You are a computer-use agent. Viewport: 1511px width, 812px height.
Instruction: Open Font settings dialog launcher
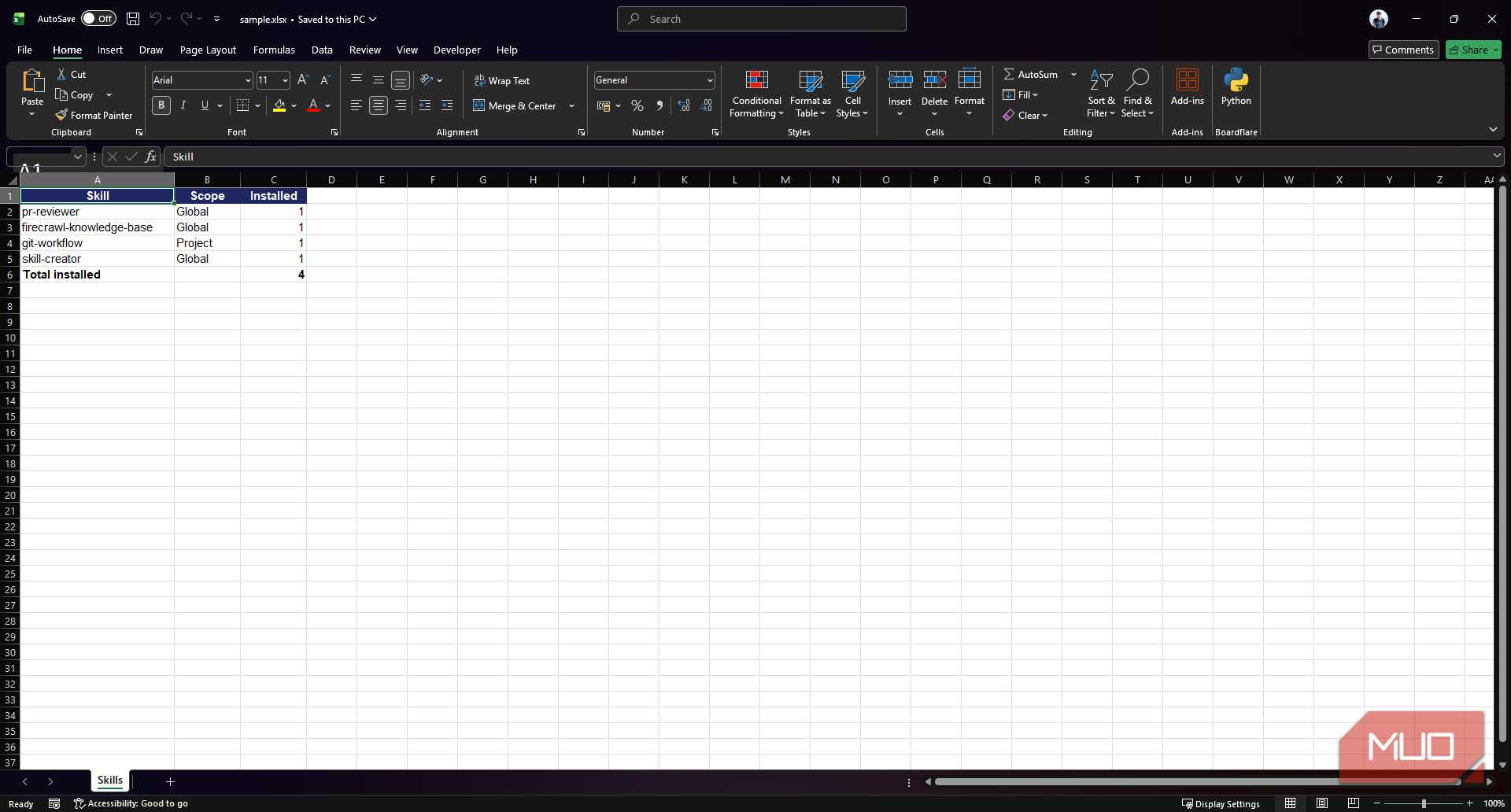pos(334,132)
